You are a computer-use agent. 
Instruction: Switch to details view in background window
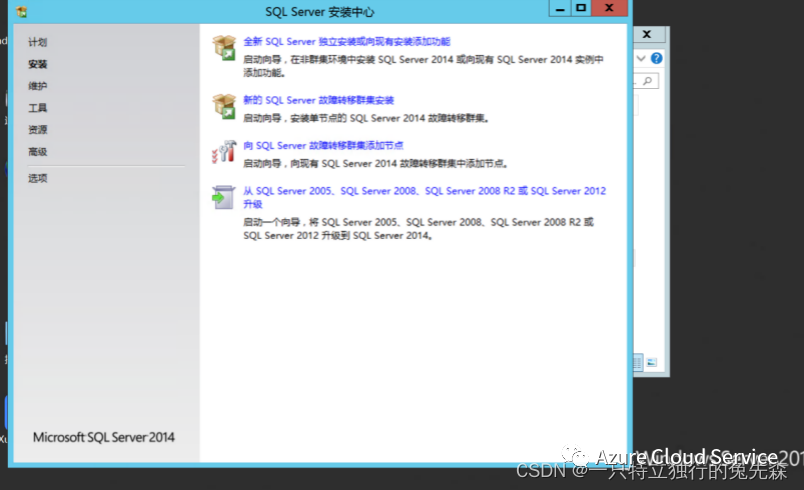[637, 363]
